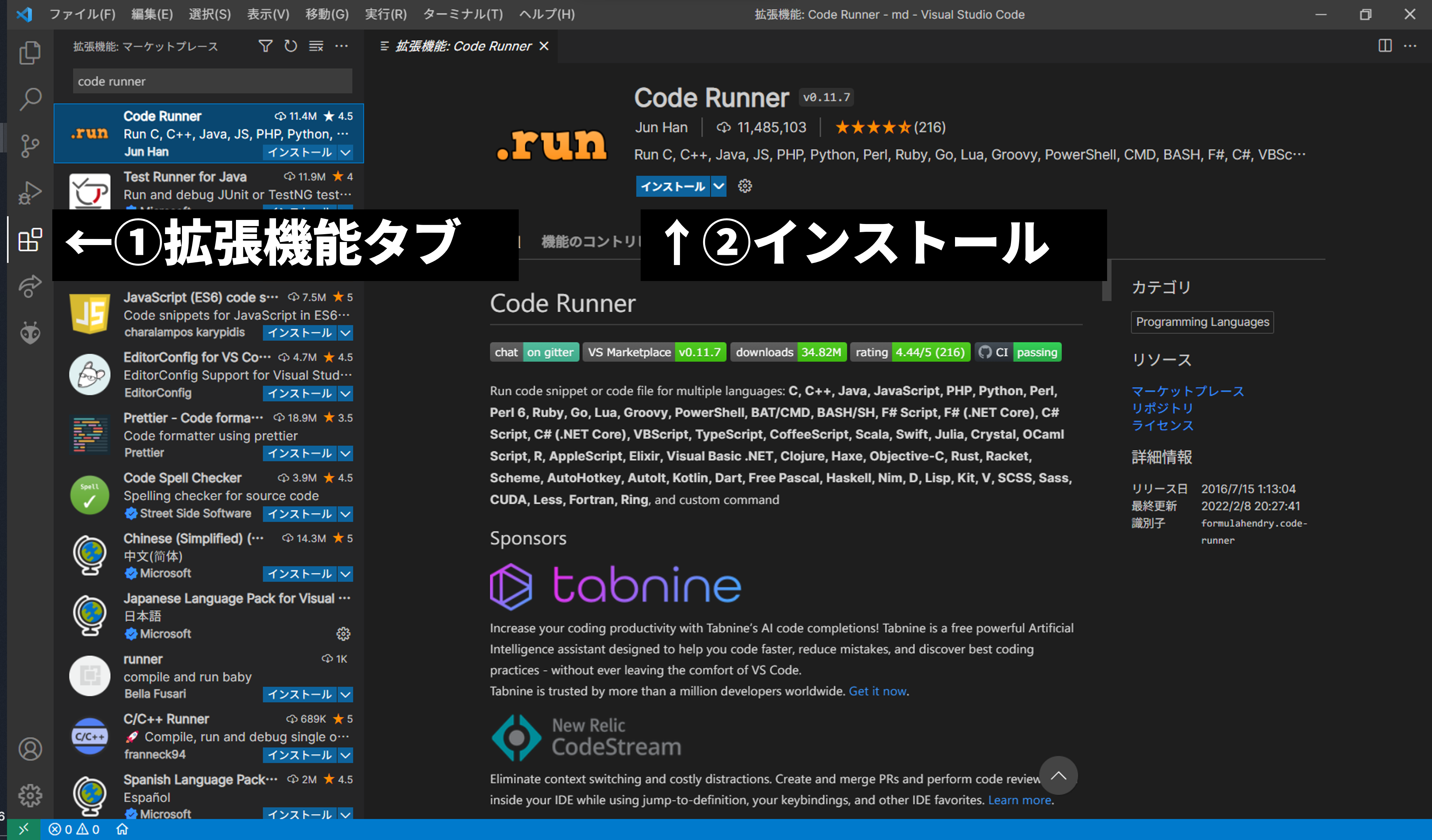Click the Programming Languages category tag

click(1202, 322)
